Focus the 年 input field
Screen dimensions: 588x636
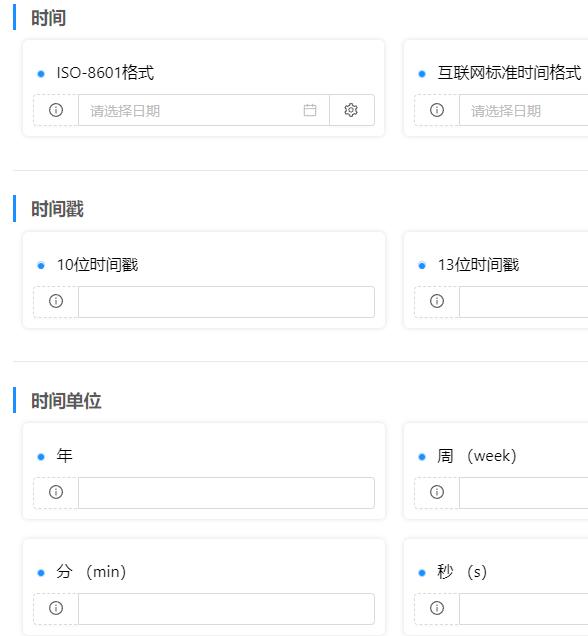226,493
